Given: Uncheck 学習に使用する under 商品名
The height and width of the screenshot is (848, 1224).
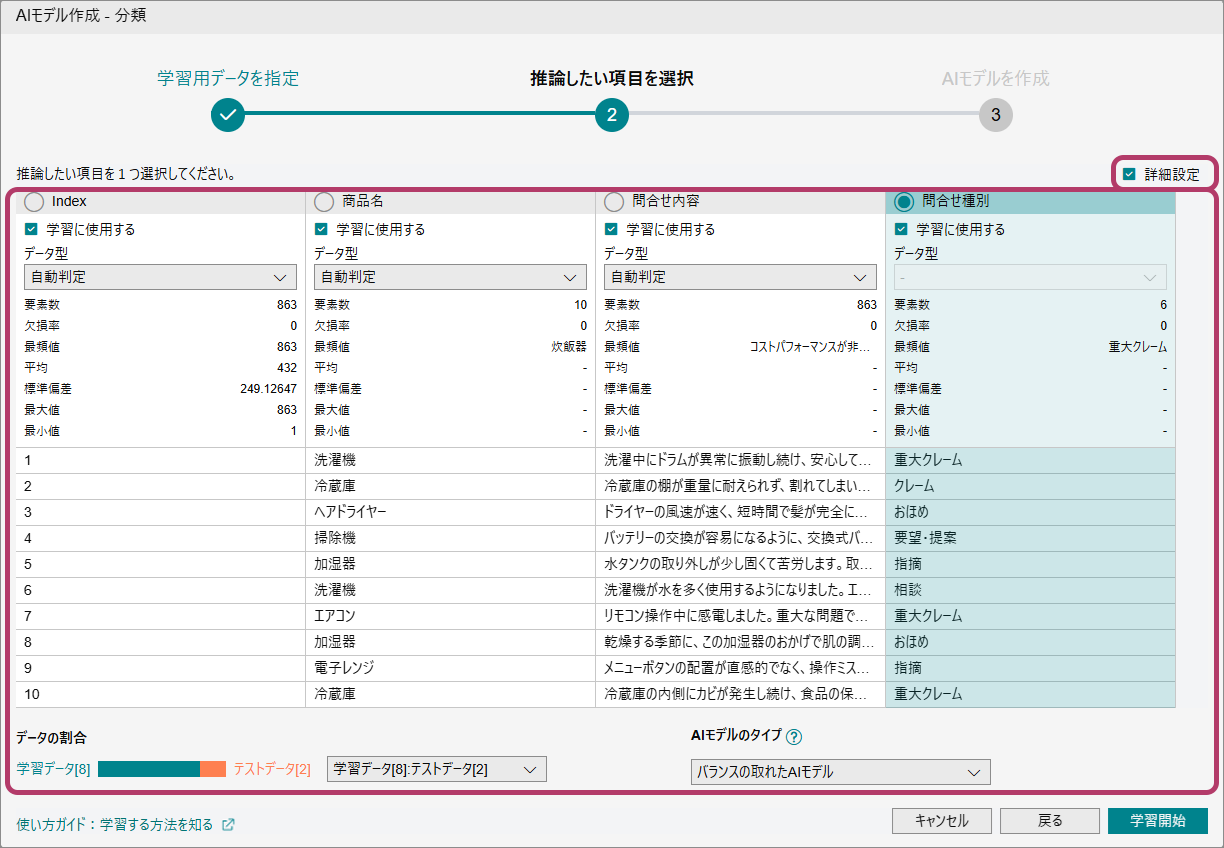Looking at the screenshot, I should coord(321,229).
